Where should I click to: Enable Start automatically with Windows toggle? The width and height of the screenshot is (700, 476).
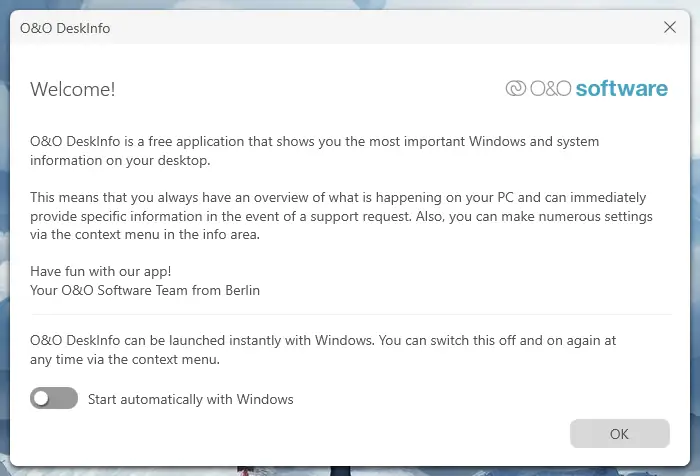click(54, 399)
